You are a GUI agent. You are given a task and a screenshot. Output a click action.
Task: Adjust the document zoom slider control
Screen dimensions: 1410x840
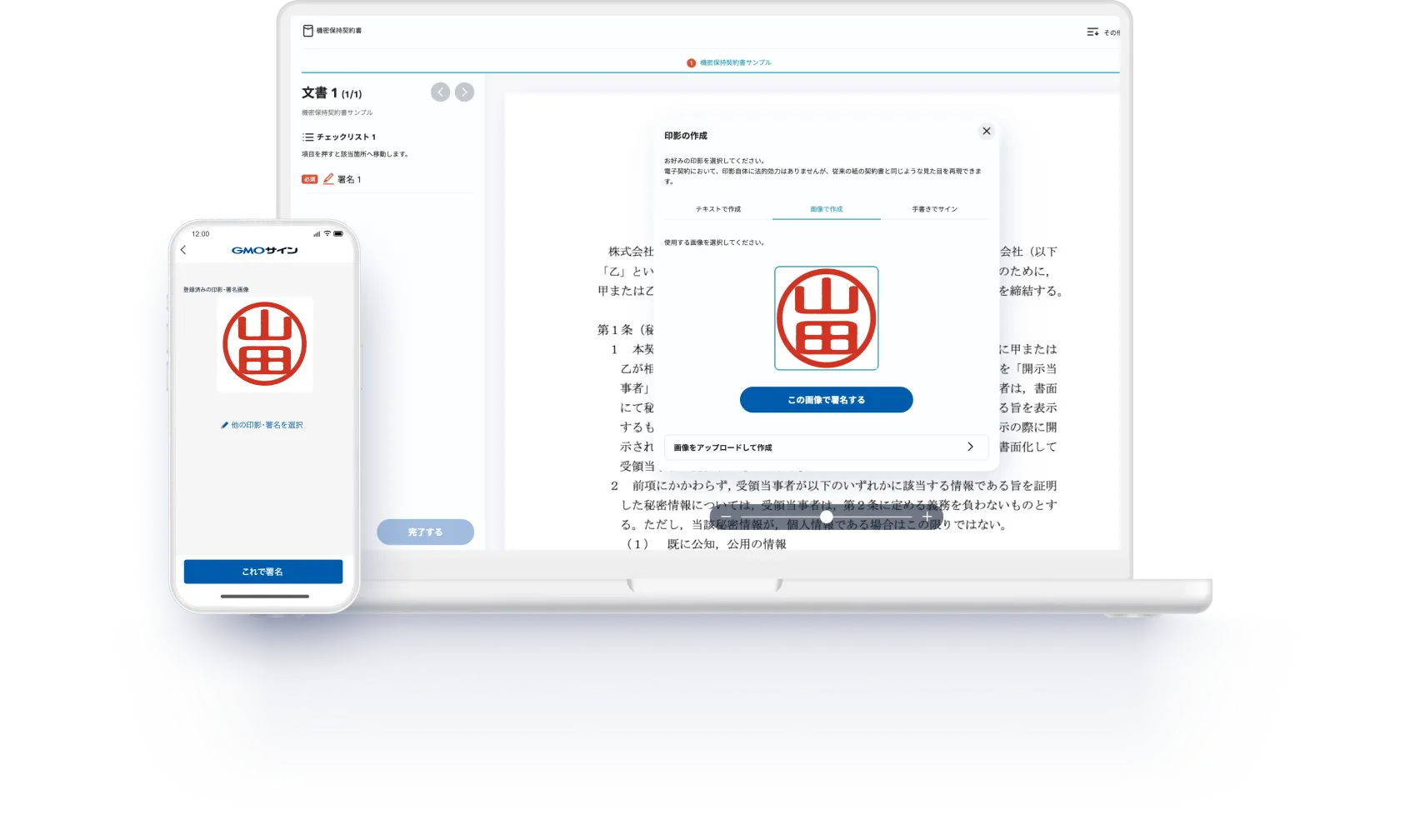coord(827,517)
